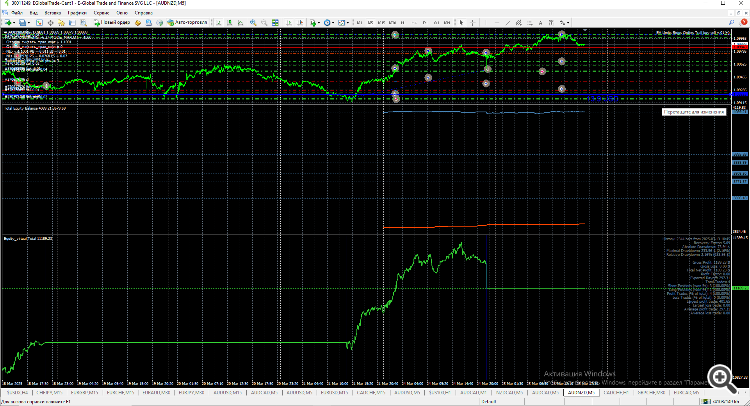Viewport: 750px width, 406px height.
Task: Open the Profiles toolbar icon
Action: (22, 22)
